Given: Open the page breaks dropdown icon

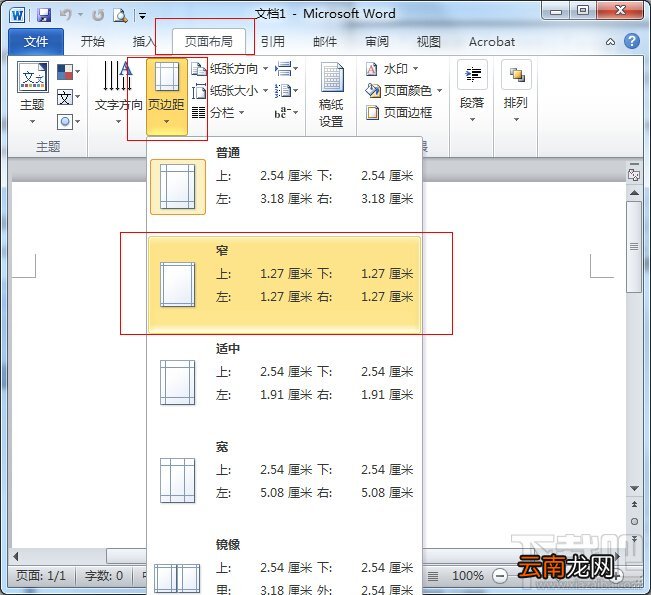Looking at the screenshot, I should 286,69.
